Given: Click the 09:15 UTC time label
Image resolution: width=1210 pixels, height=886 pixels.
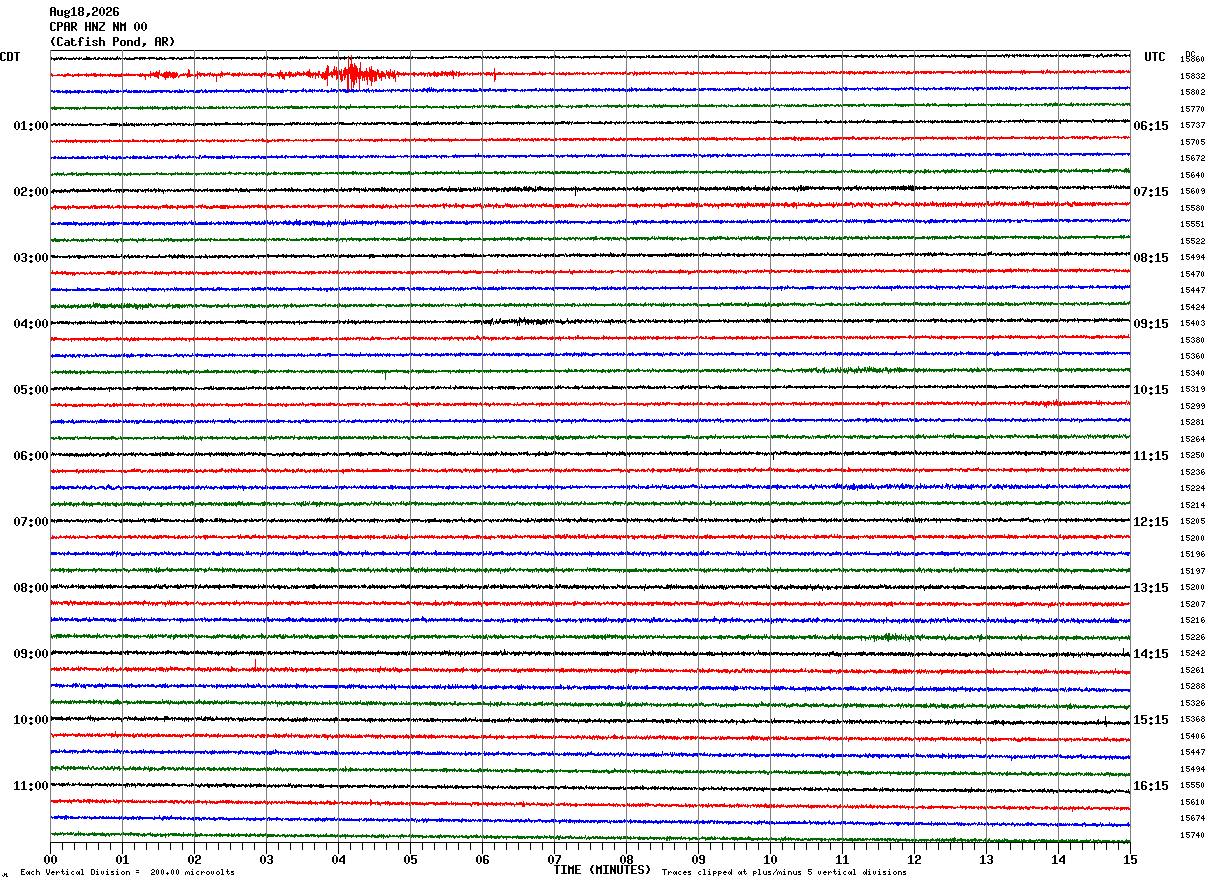Looking at the screenshot, I should (1151, 324).
